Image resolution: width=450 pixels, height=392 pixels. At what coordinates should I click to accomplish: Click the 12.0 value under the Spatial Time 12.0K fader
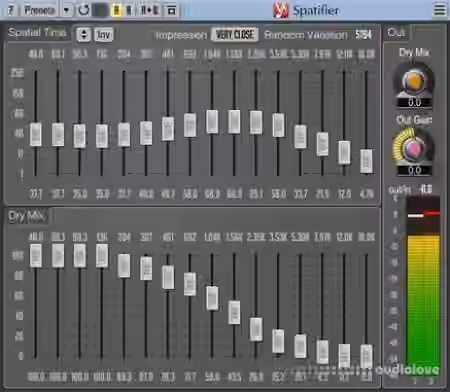click(x=344, y=194)
